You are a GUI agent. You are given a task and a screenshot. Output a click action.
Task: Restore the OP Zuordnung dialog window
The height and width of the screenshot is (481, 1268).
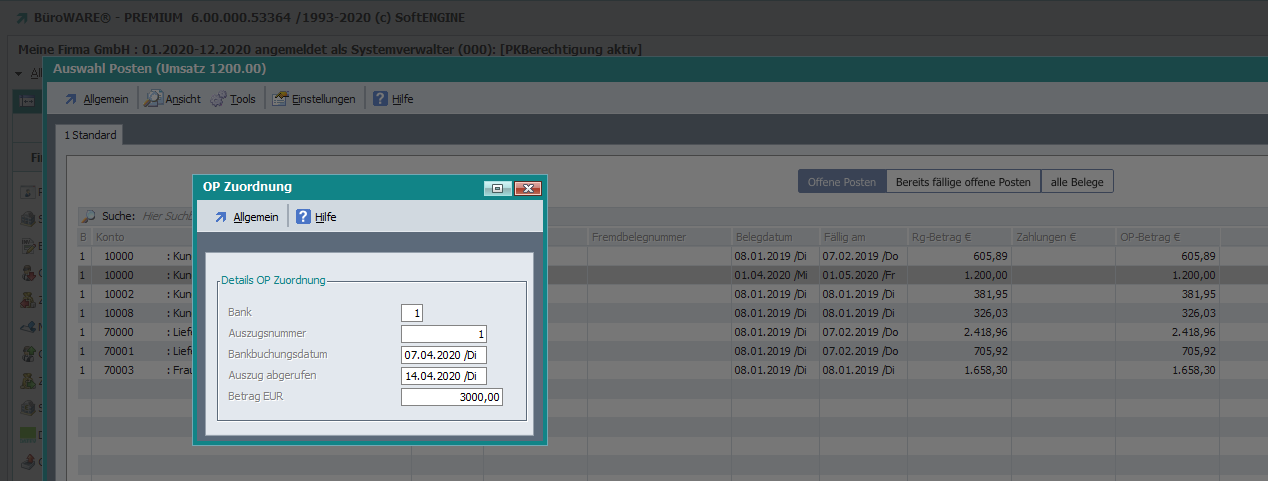[x=497, y=187]
